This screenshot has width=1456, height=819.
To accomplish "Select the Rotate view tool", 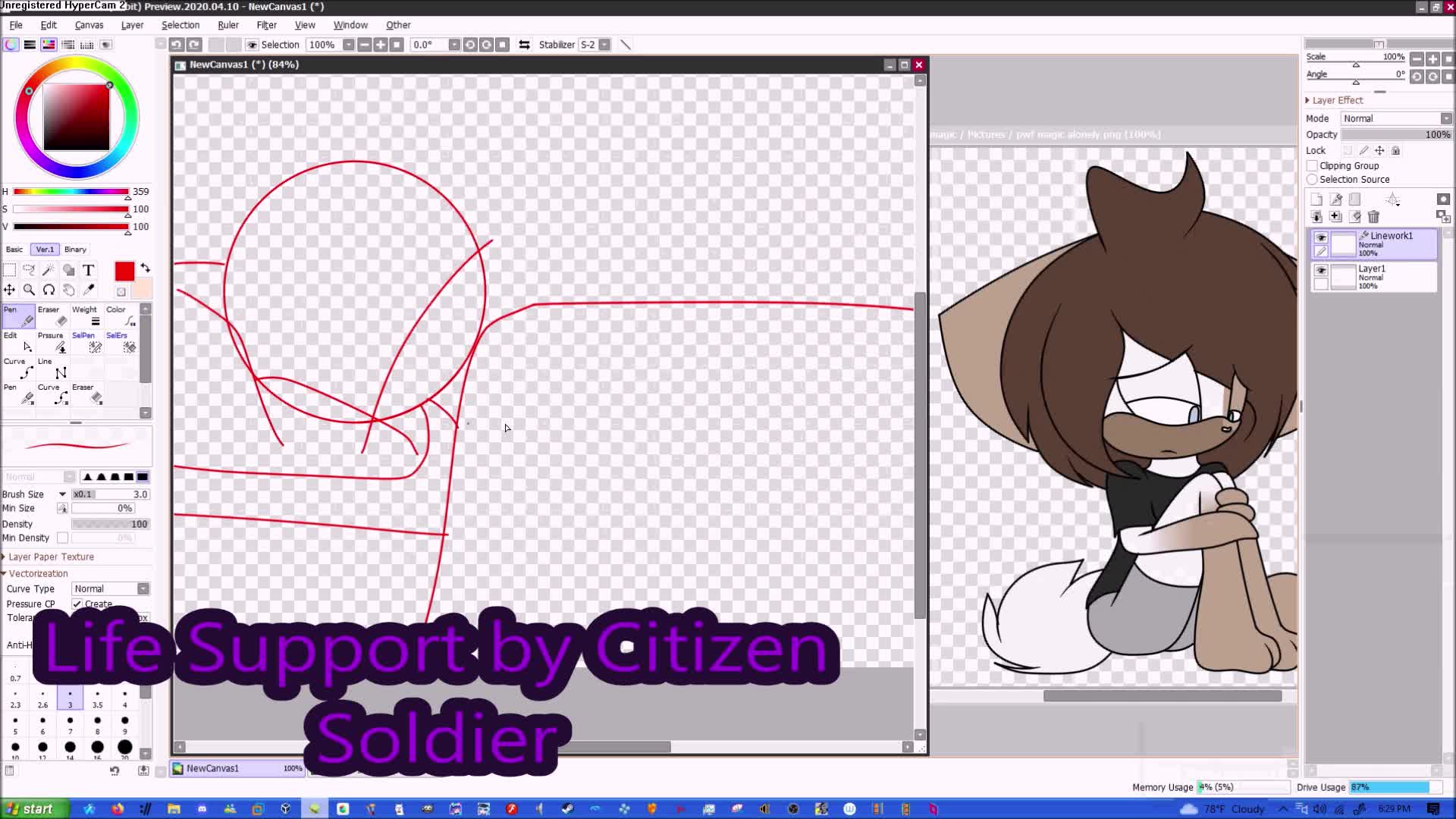I will pyautogui.click(x=49, y=290).
